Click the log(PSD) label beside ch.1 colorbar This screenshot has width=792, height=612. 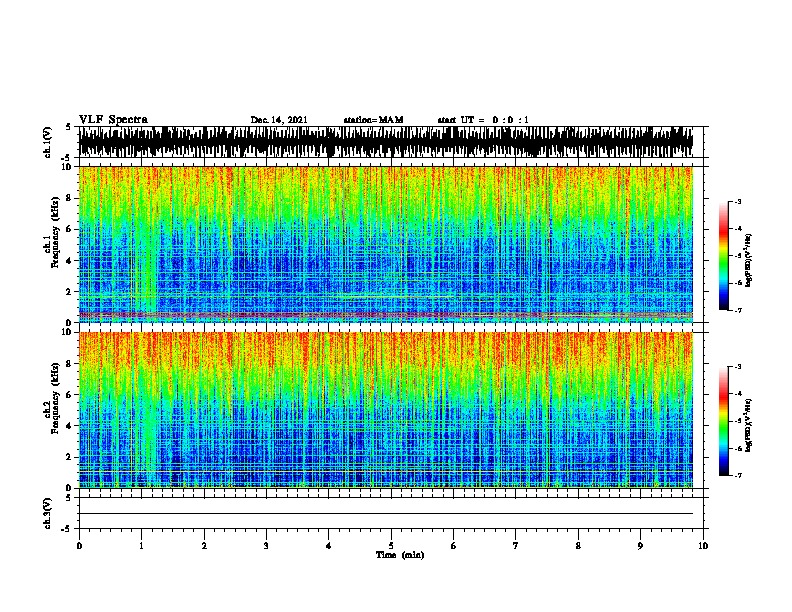(x=749, y=260)
